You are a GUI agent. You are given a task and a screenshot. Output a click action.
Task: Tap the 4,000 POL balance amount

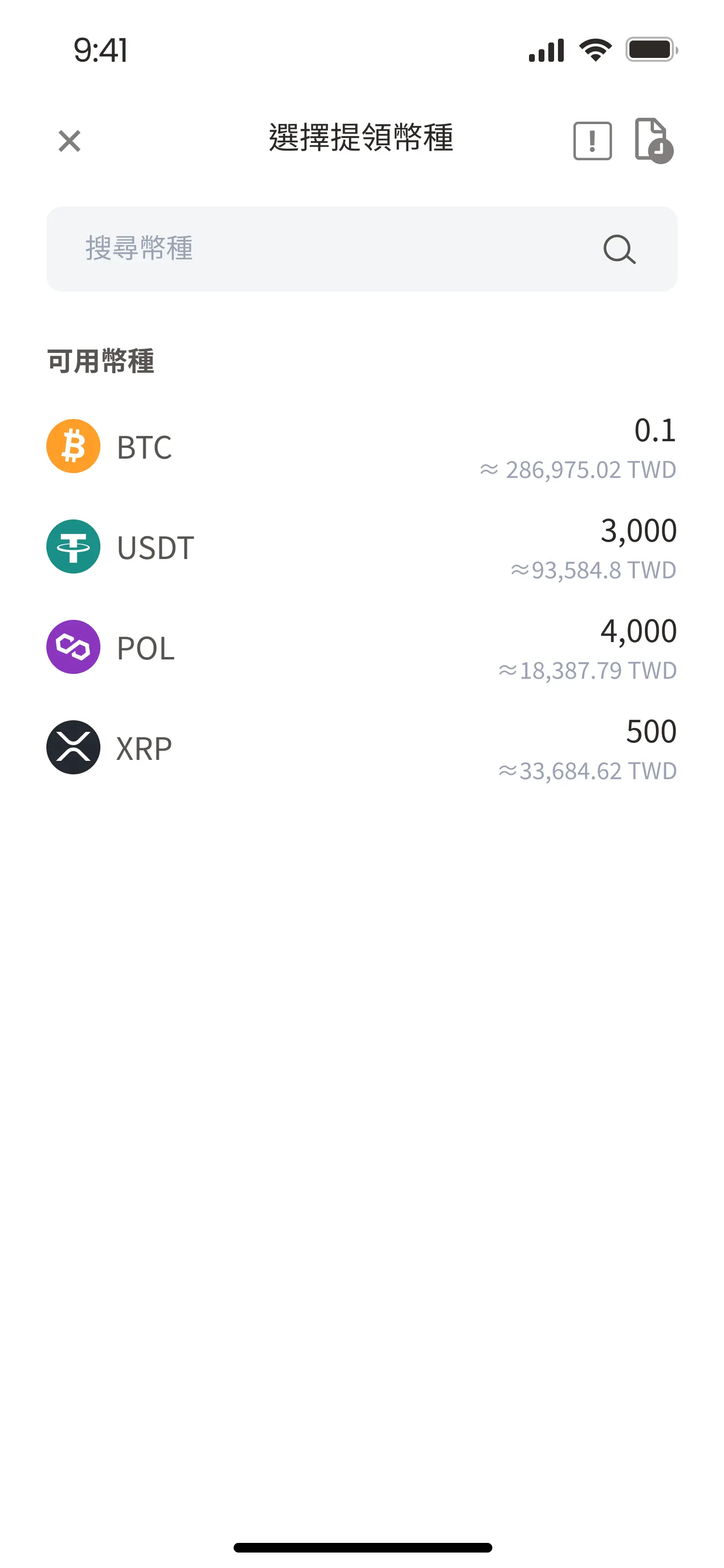coord(638,631)
